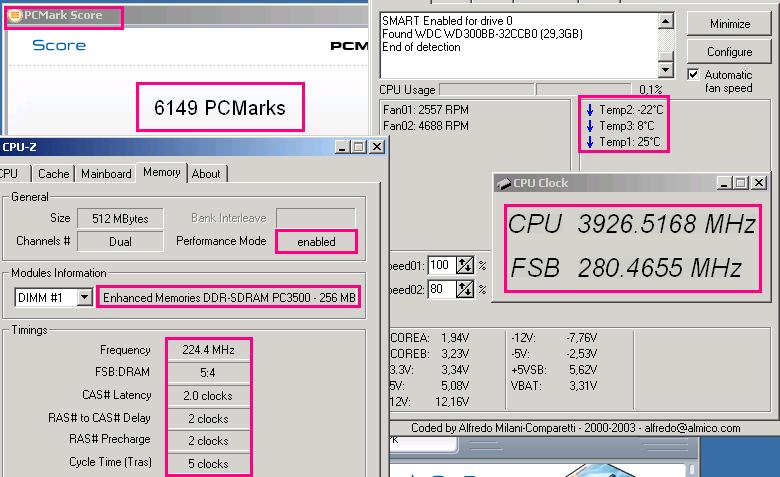This screenshot has height=477, width=780.
Task: Click the Channels field showing Dual
Action: coord(120,242)
